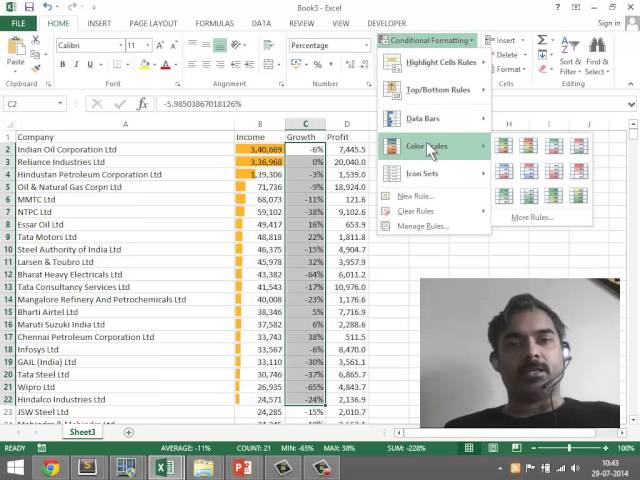Screen dimensions: 640x480
Task: Click the Sign in link
Action: (x=609, y=23)
